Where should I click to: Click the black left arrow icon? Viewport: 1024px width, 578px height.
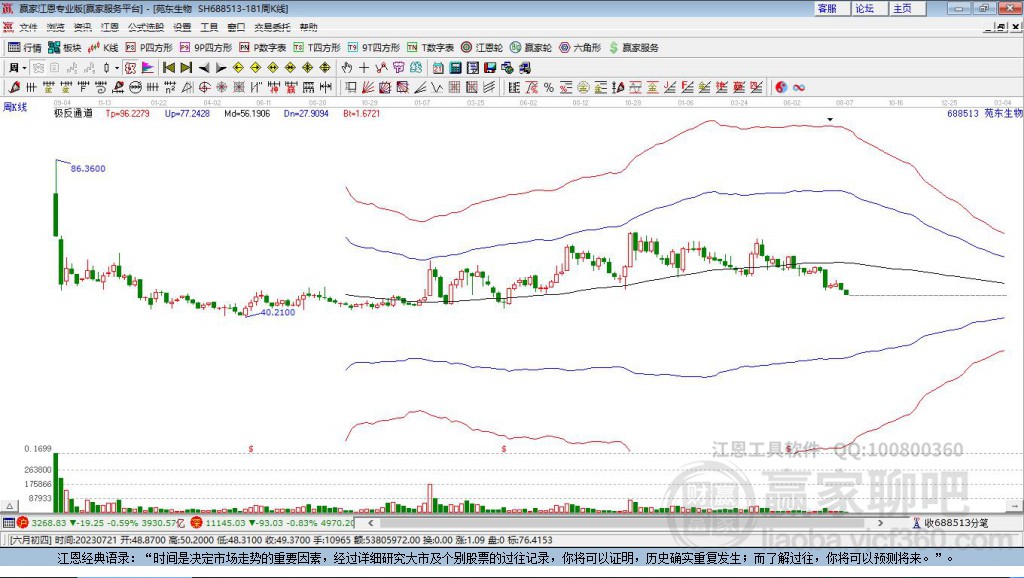(x=204, y=68)
